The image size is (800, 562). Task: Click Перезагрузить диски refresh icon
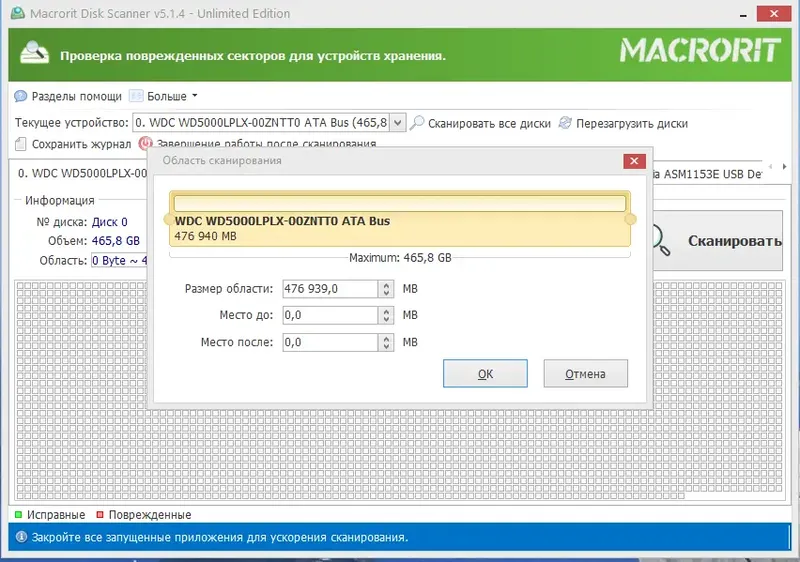tap(565, 123)
